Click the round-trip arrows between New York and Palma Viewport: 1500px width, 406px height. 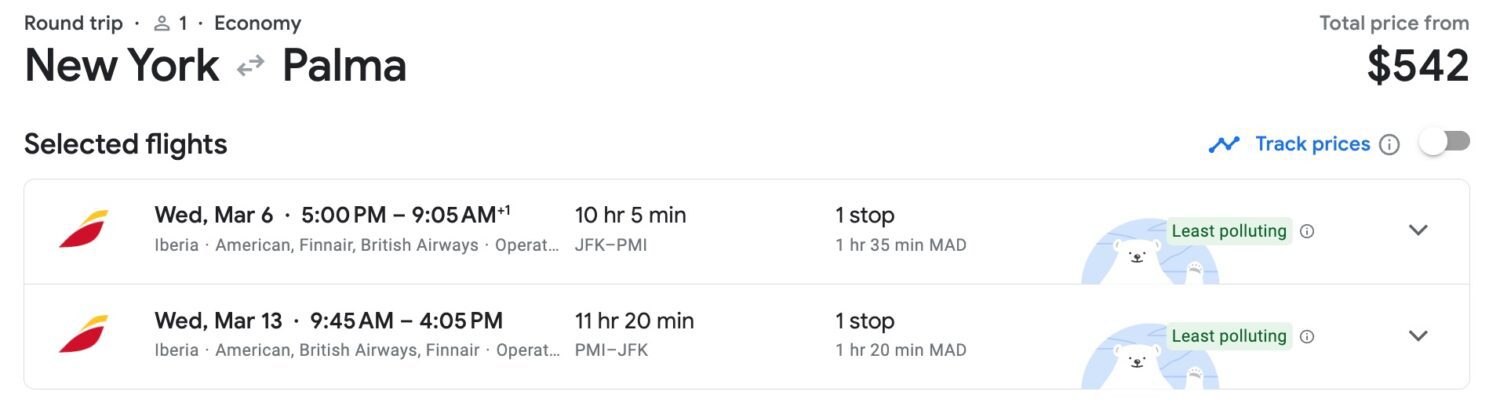(250, 67)
